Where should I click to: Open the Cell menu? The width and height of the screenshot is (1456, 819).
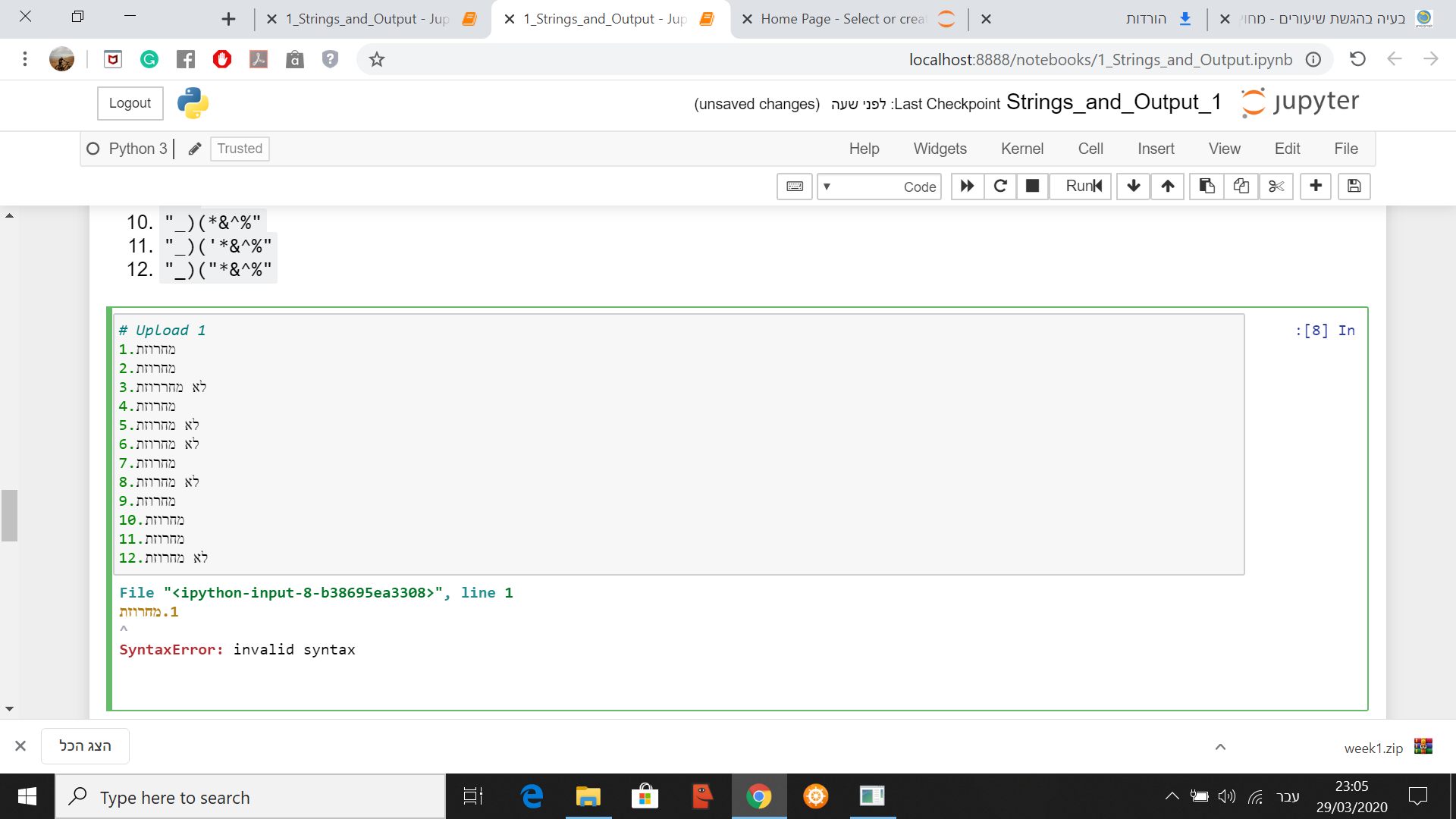point(1090,149)
